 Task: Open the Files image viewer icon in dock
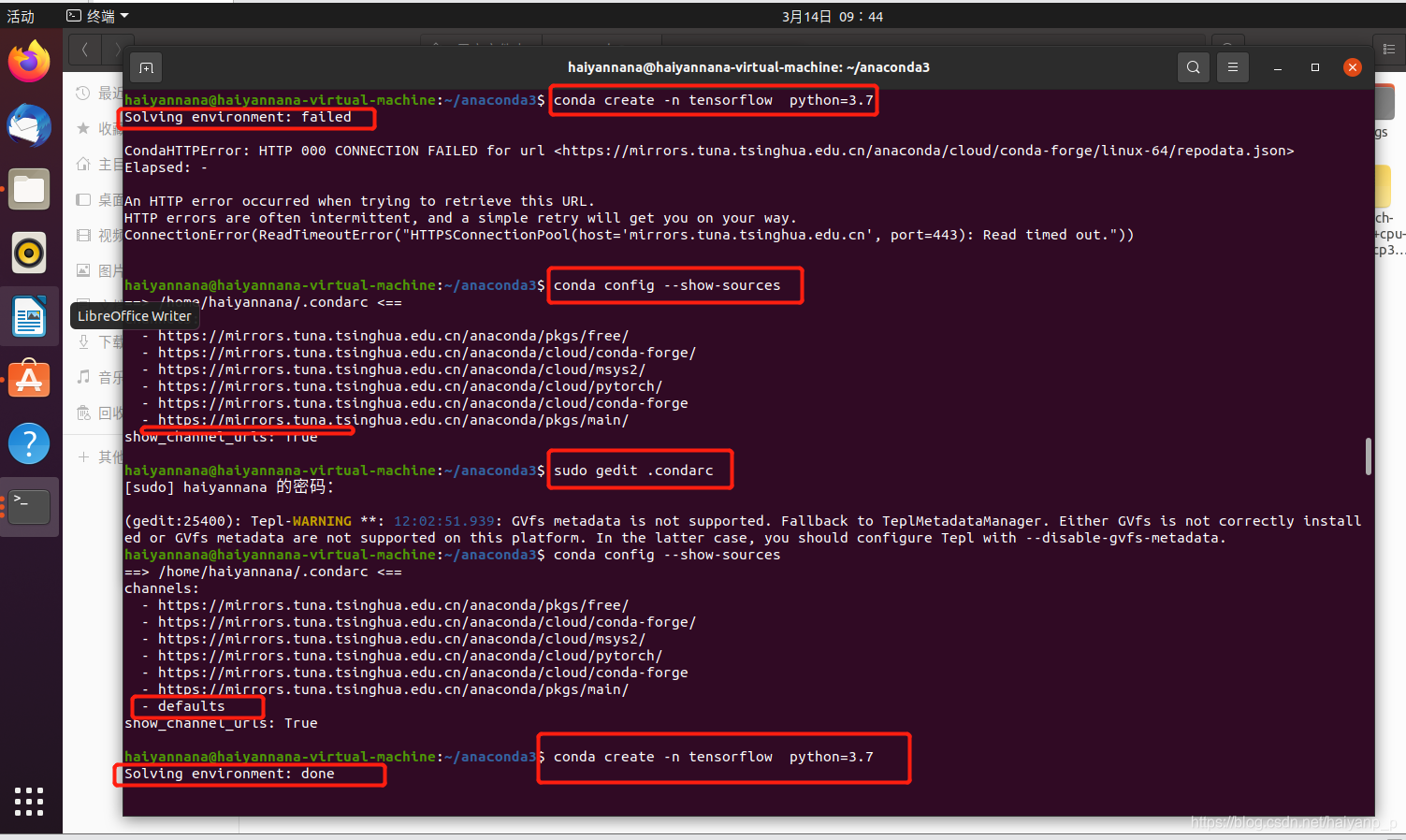click(29, 189)
